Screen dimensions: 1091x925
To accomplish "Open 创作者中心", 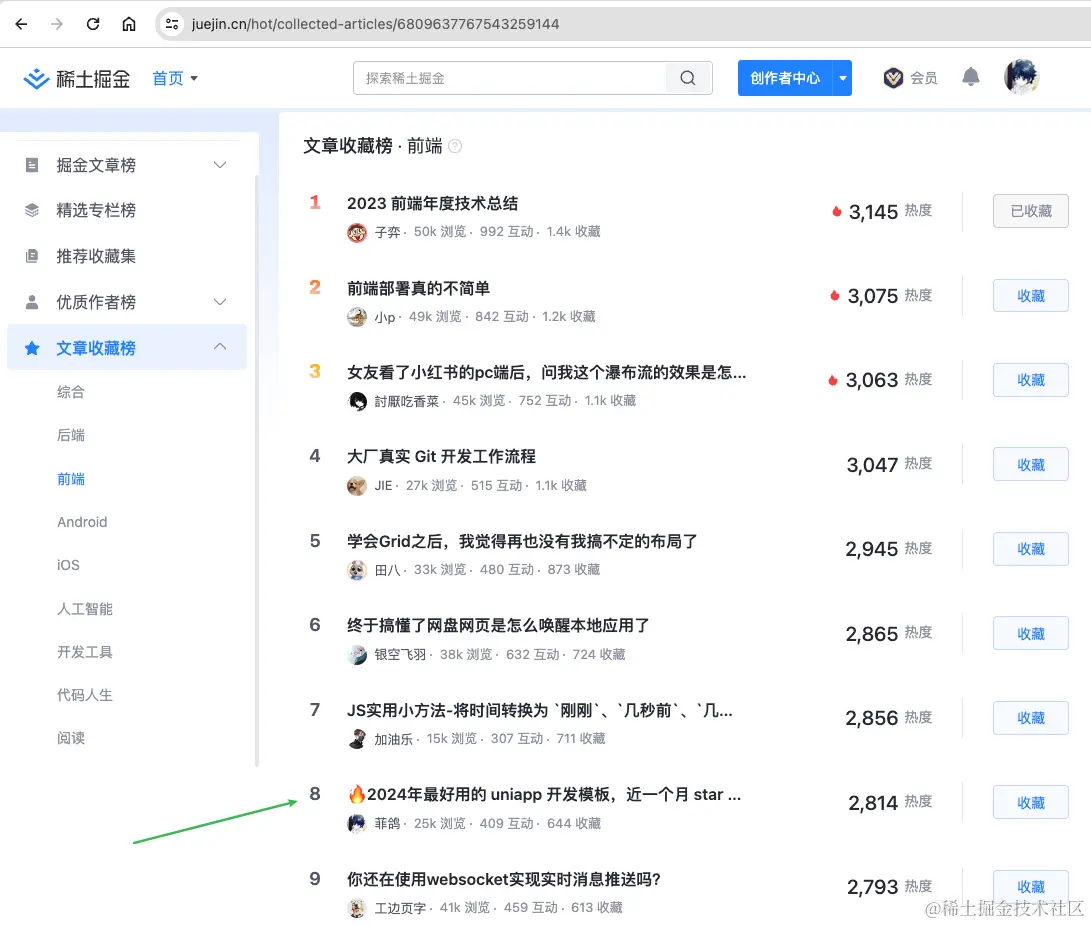I will 785,78.
